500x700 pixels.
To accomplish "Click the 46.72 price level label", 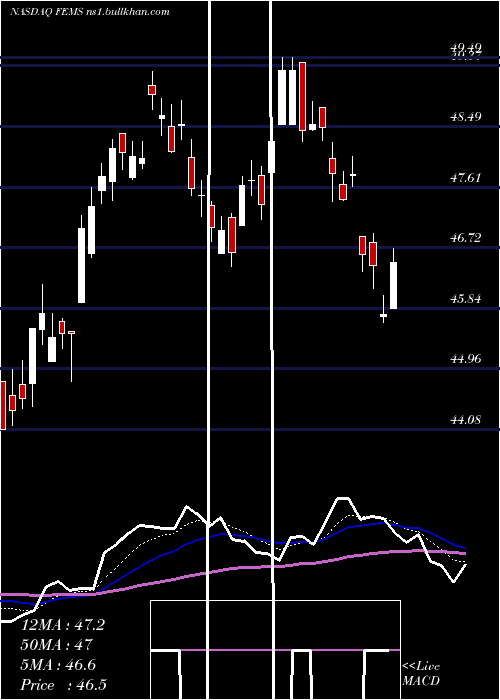I will pyautogui.click(x=466, y=238).
